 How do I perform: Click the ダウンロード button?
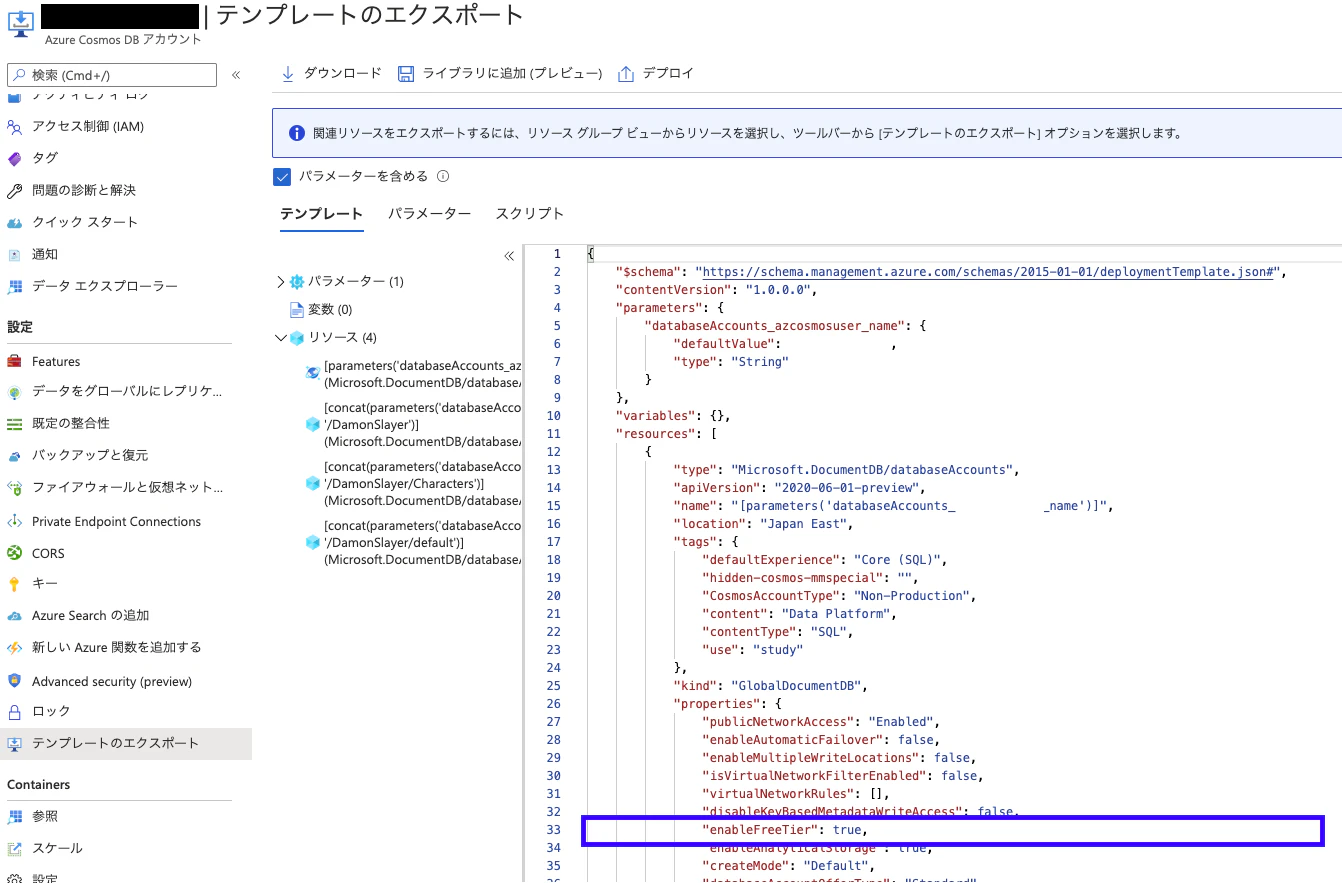331,73
